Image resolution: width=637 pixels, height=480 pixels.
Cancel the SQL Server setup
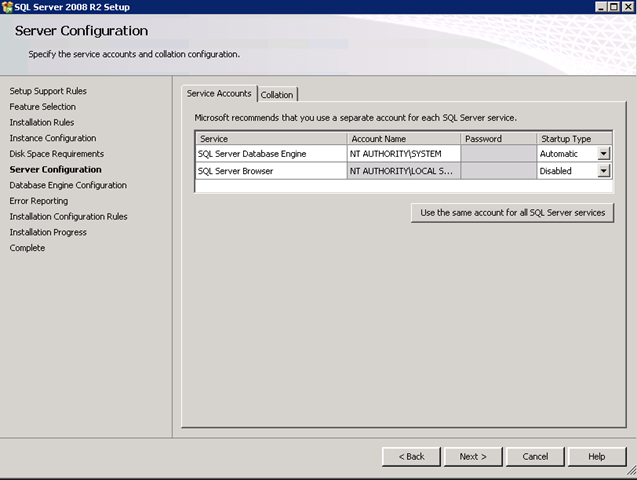(535, 456)
